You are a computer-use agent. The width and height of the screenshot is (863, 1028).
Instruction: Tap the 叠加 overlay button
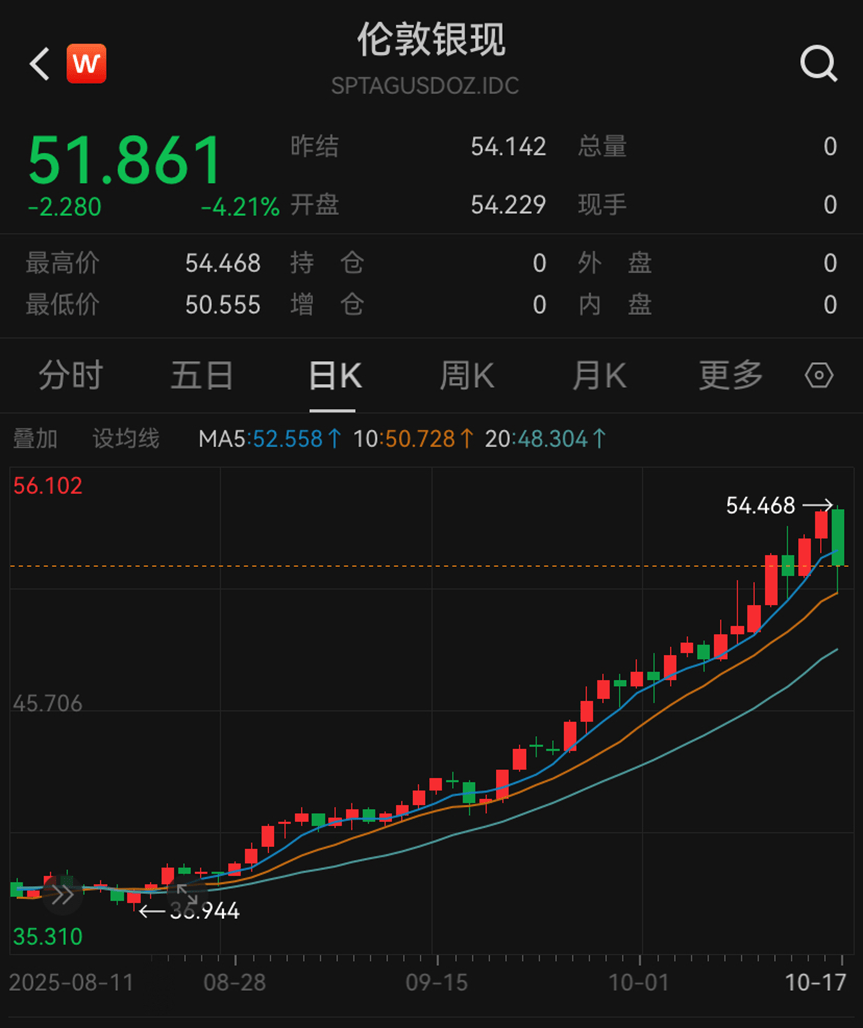(35, 438)
